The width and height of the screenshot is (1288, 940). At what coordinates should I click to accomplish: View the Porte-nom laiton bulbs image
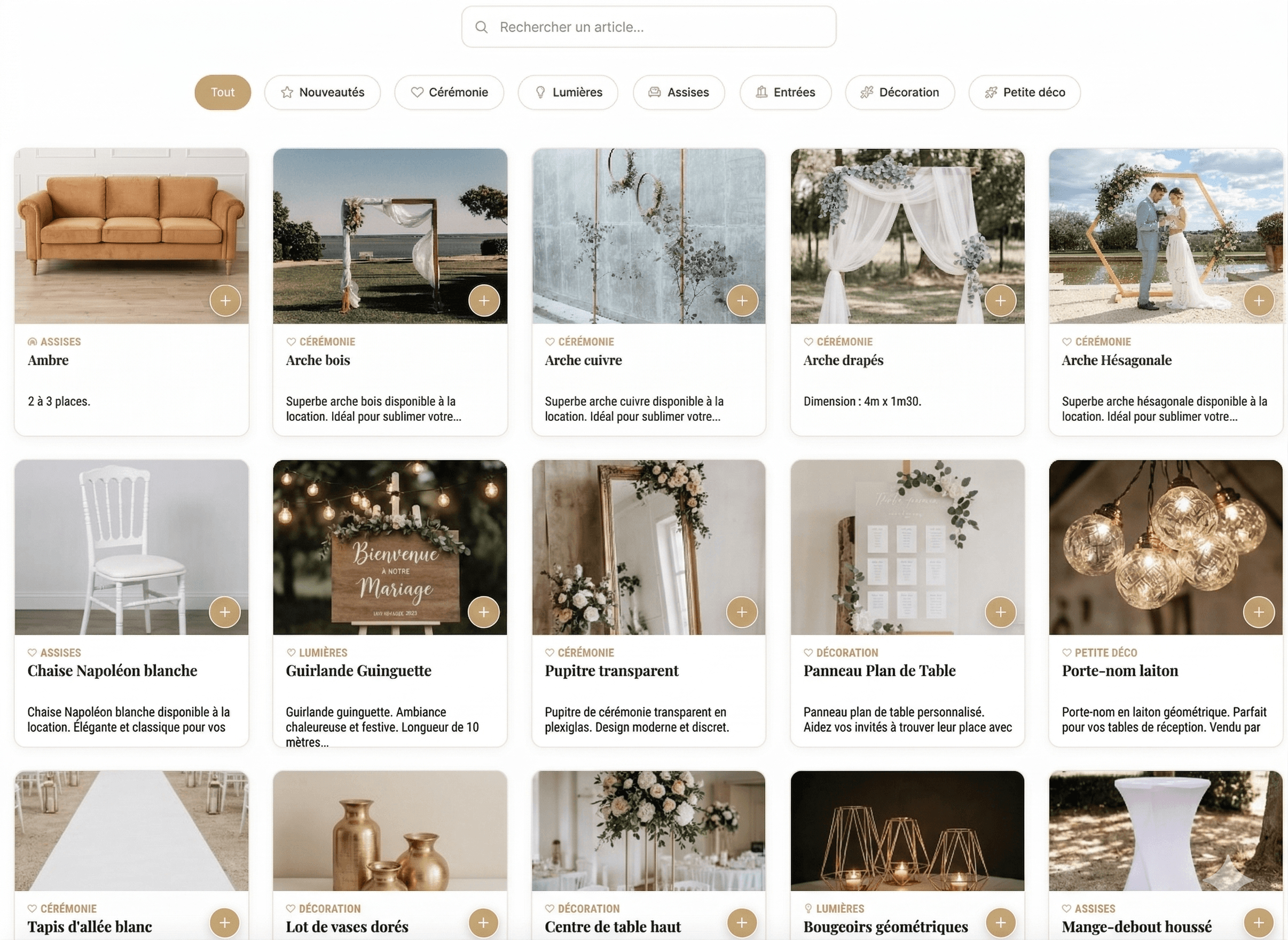click(1166, 547)
